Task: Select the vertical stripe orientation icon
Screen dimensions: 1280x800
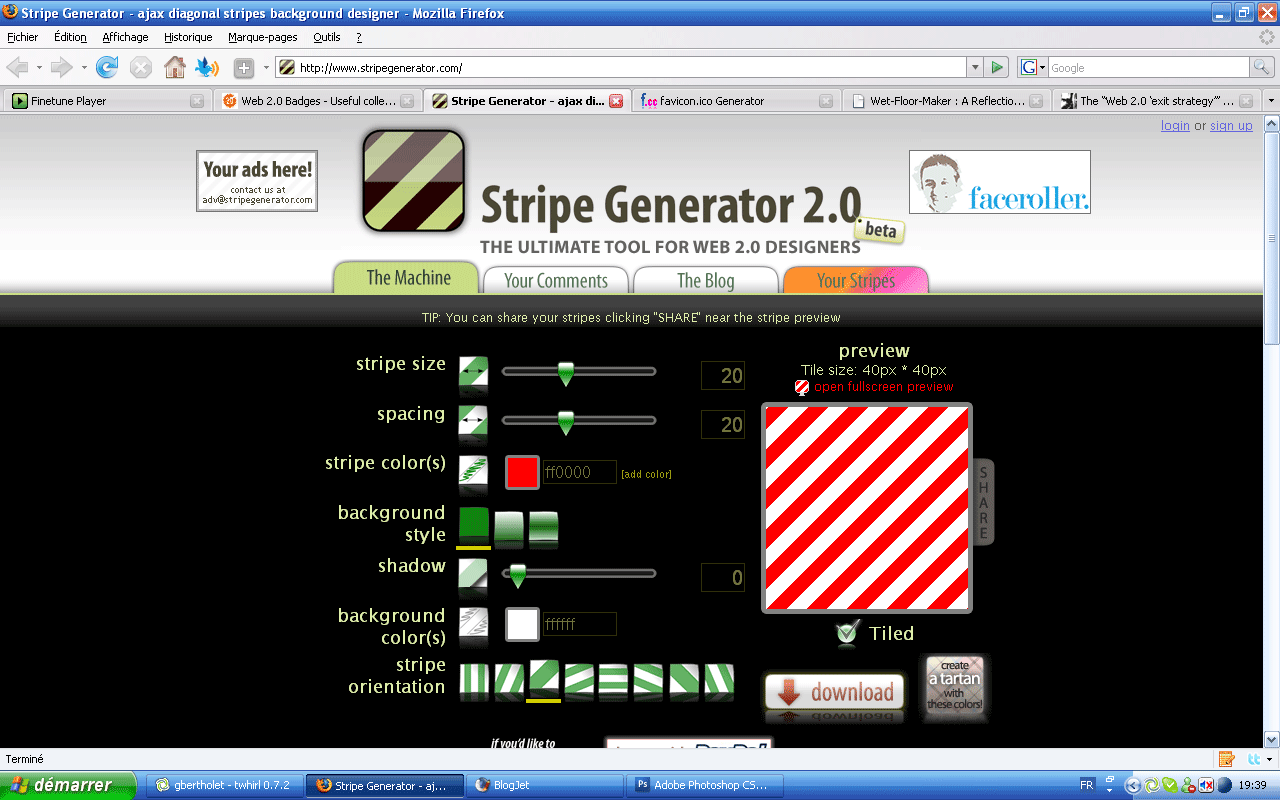Action: point(474,682)
